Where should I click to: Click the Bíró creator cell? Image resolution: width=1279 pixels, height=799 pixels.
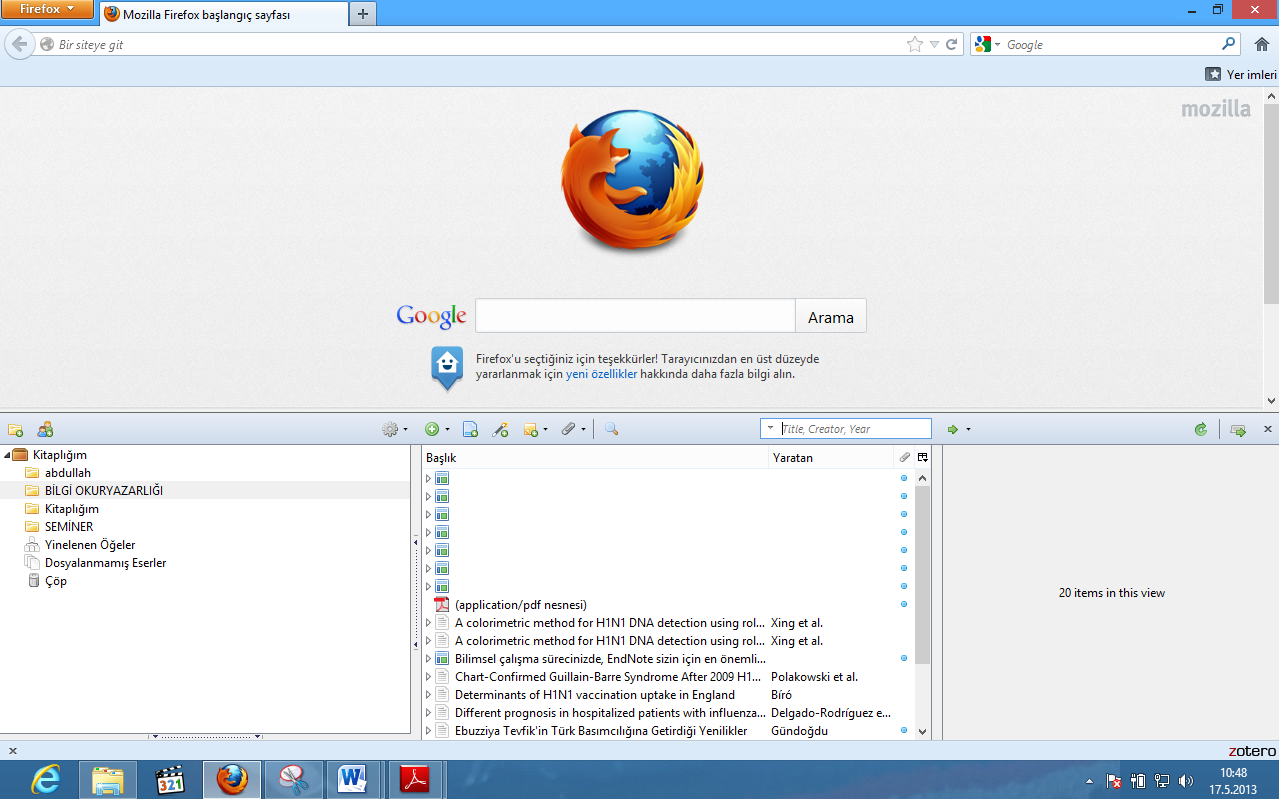(781, 695)
